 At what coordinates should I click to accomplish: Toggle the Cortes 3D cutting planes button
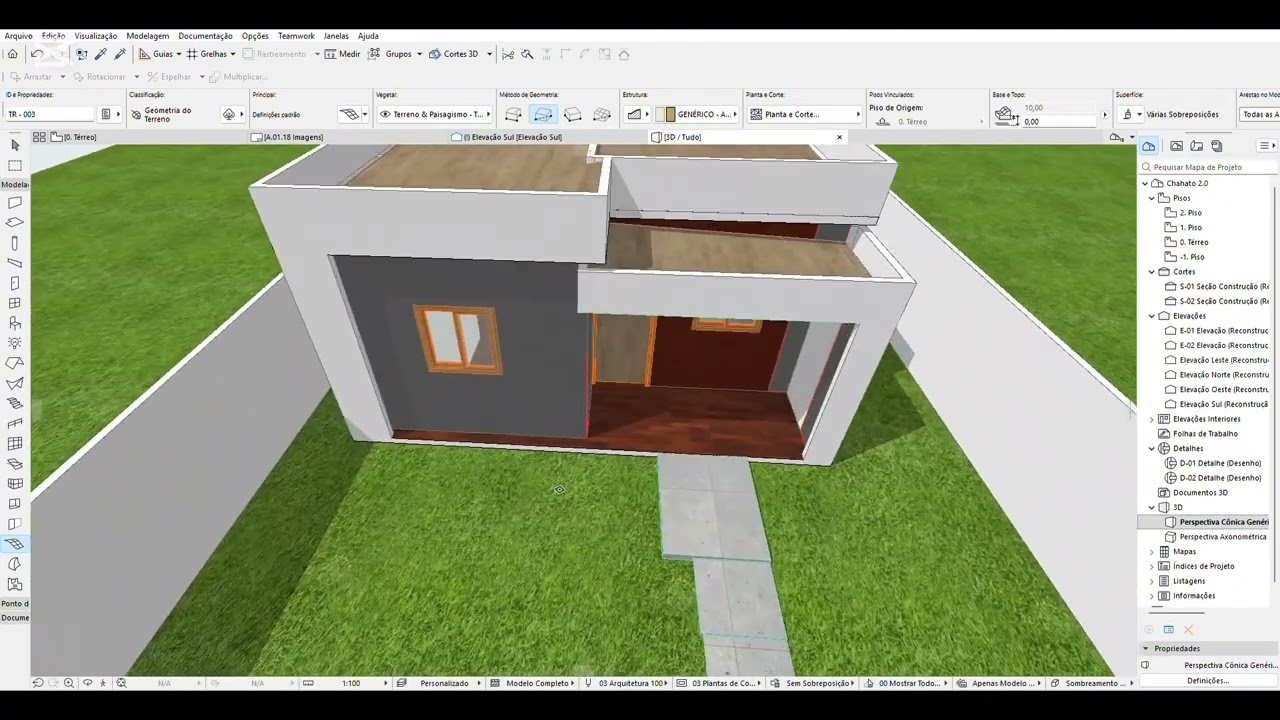click(454, 54)
